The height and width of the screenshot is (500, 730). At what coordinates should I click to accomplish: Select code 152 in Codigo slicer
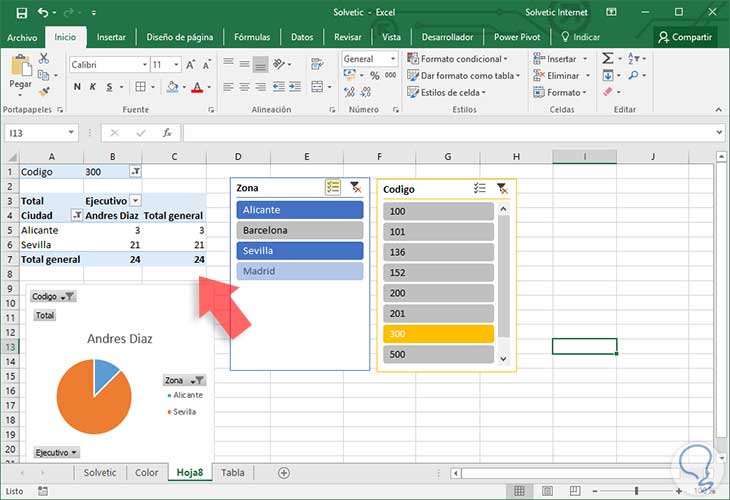click(x=438, y=274)
